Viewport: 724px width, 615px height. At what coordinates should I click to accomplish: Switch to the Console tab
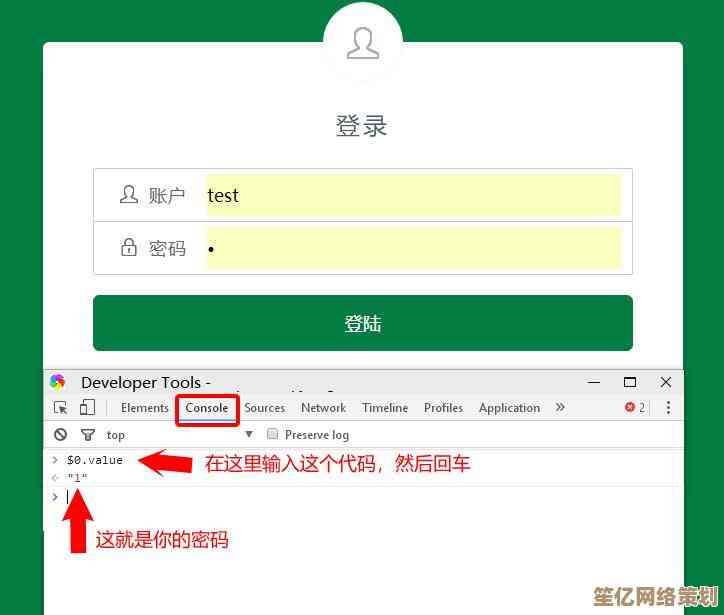(207, 408)
